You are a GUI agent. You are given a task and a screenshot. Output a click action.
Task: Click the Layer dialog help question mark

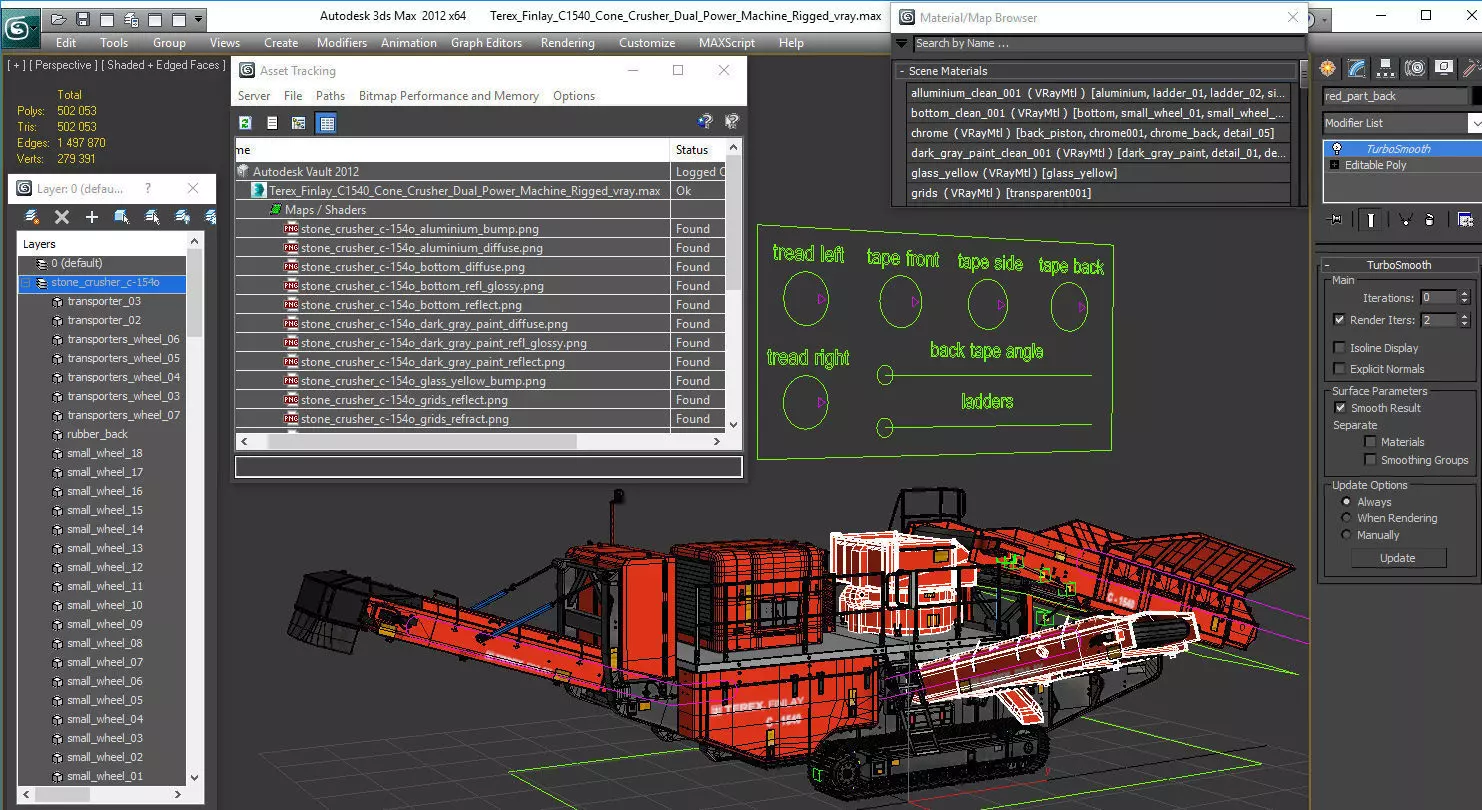[x=148, y=188]
